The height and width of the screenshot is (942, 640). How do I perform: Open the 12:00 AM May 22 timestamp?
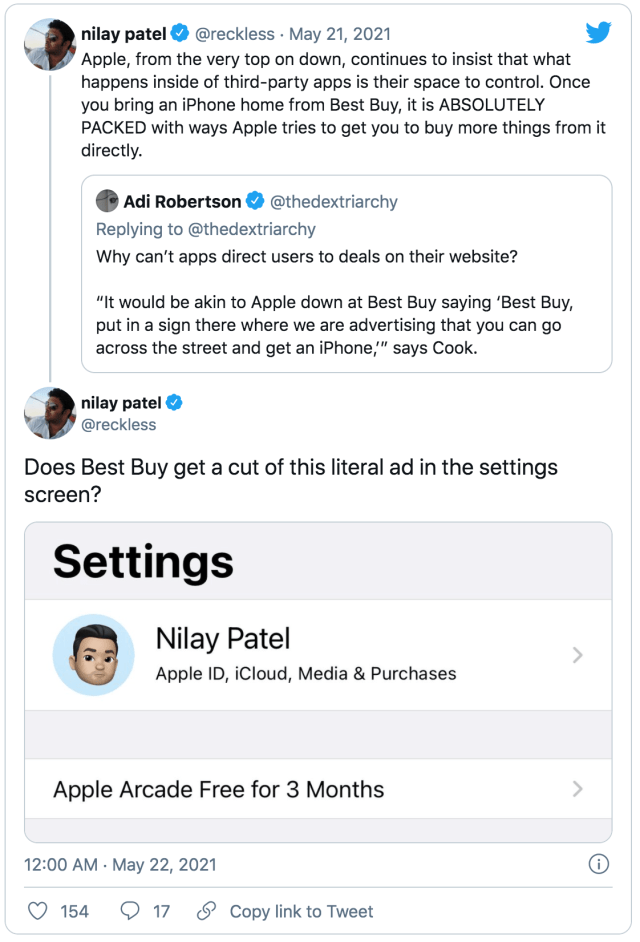pos(120,865)
